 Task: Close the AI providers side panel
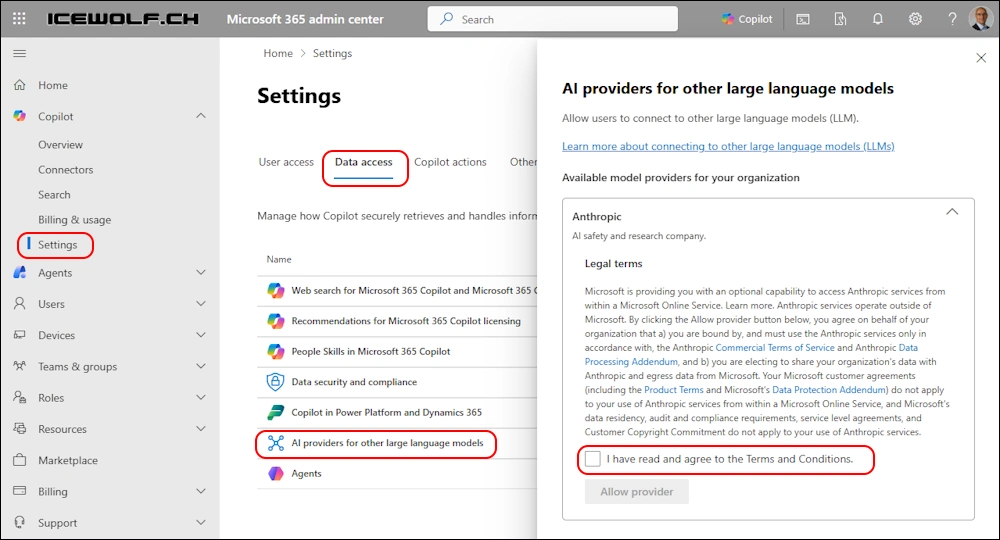[x=980, y=58]
